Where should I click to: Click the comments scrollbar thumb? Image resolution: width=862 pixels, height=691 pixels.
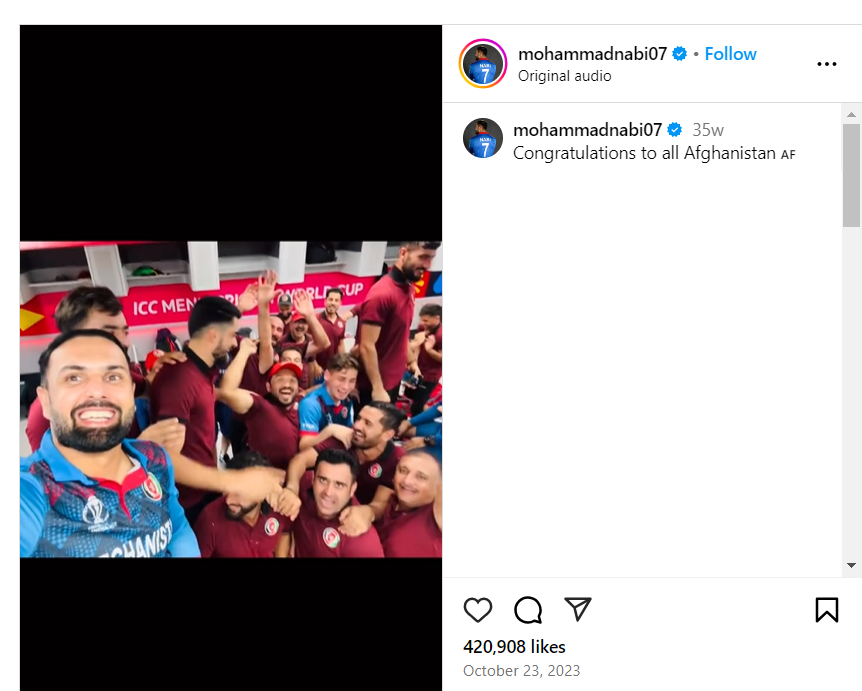(851, 175)
